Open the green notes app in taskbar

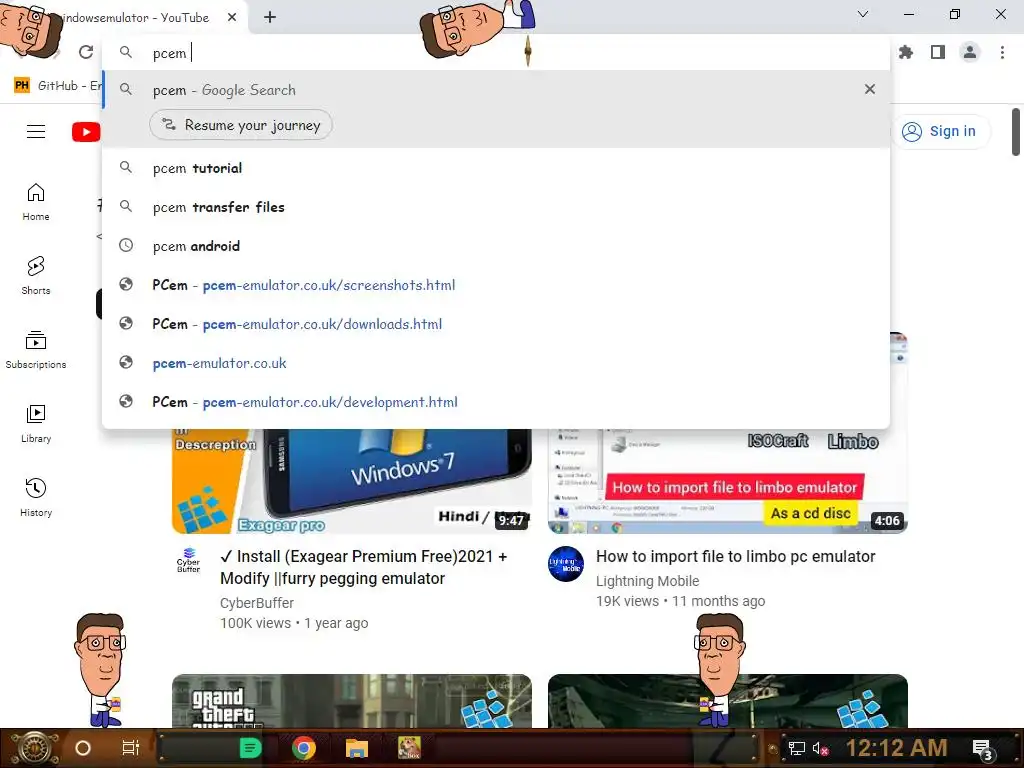pos(249,748)
